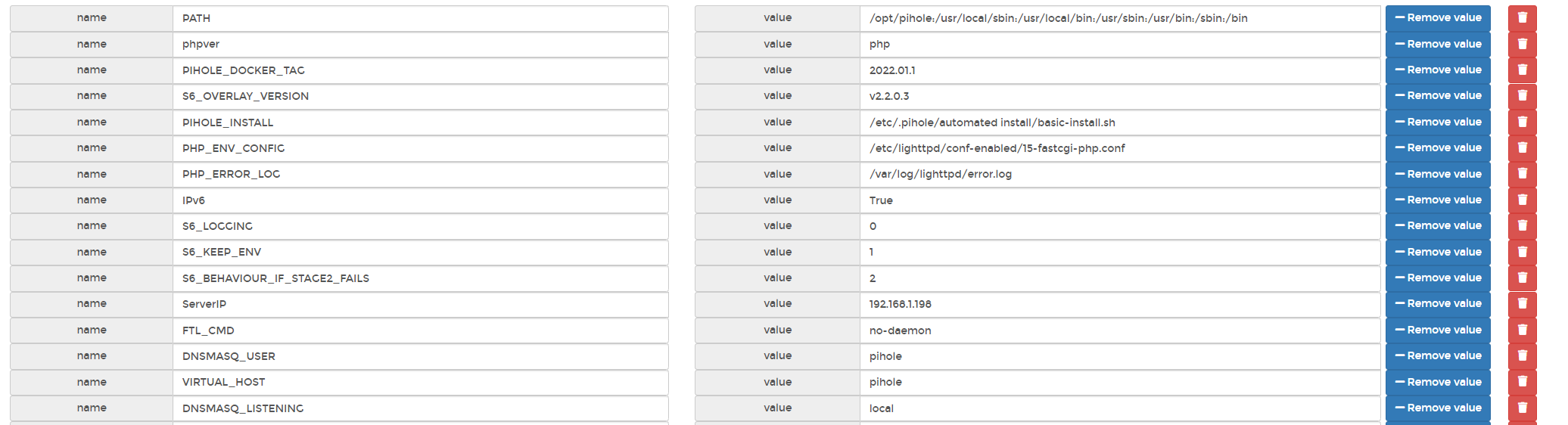Edit the DNSMASQ_USER name field

pos(421,356)
